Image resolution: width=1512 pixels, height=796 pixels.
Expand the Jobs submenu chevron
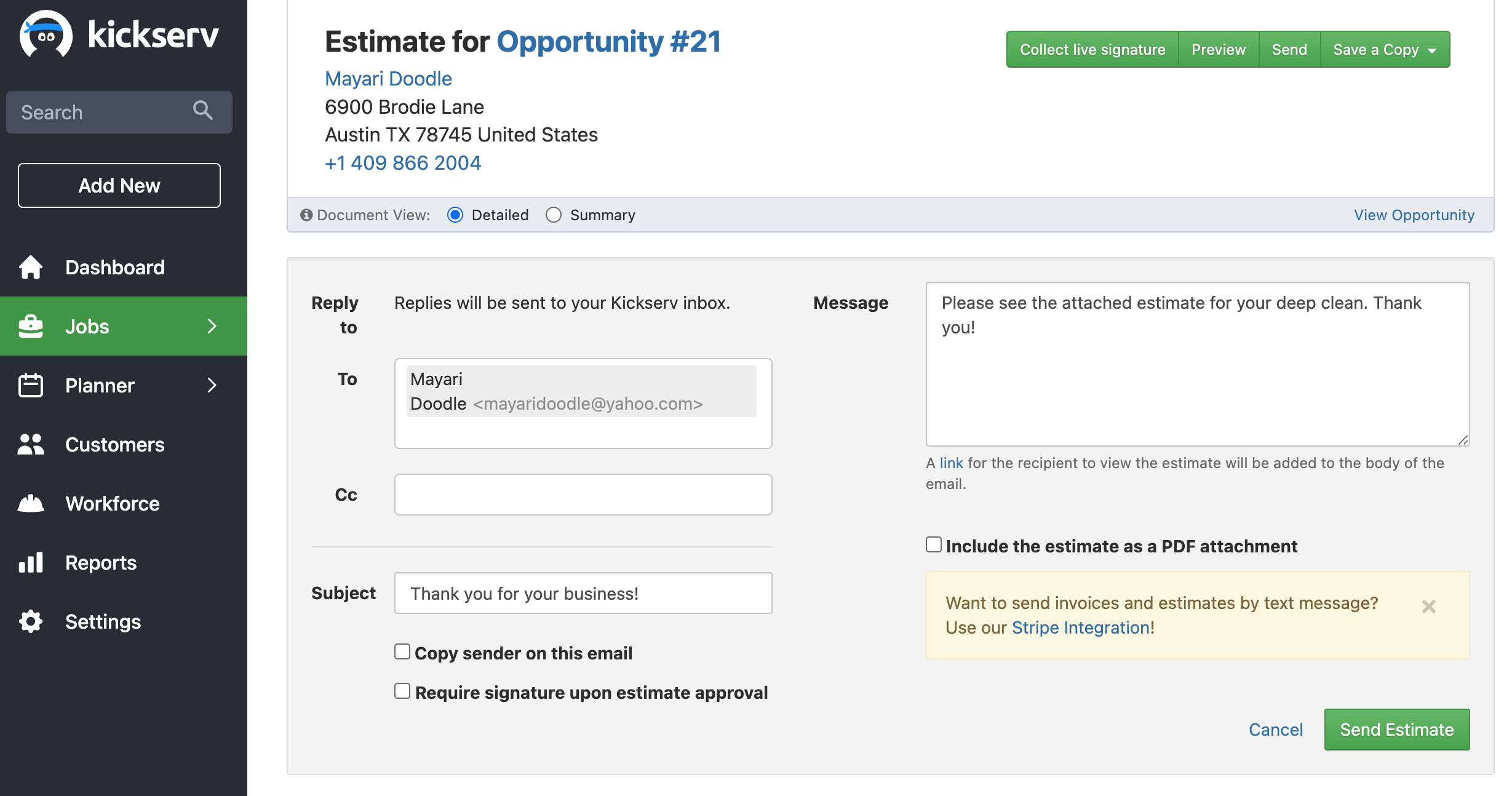pos(212,326)
